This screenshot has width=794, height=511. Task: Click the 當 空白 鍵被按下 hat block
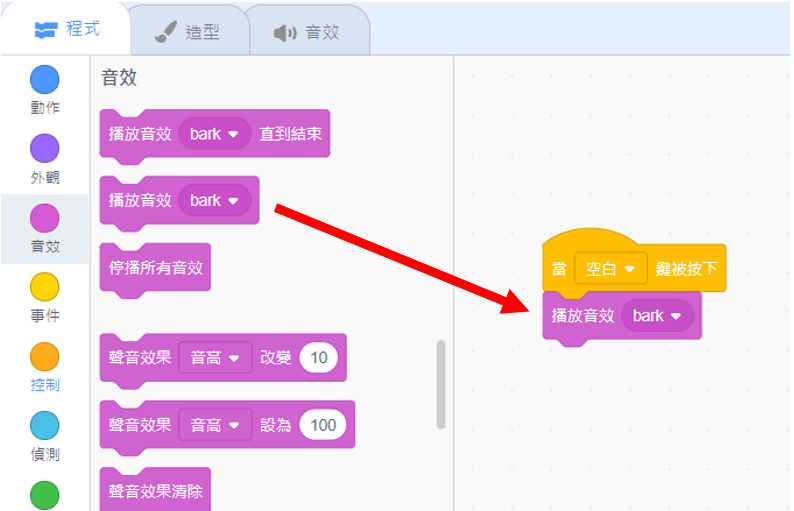pos(634,262)
